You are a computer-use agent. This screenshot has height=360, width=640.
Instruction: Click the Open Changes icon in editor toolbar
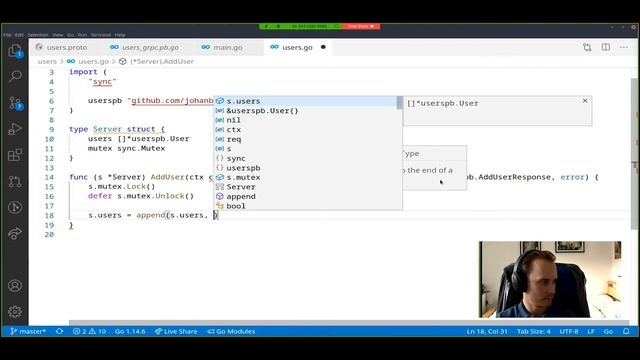pyautogui.click(x=587, y=47)
